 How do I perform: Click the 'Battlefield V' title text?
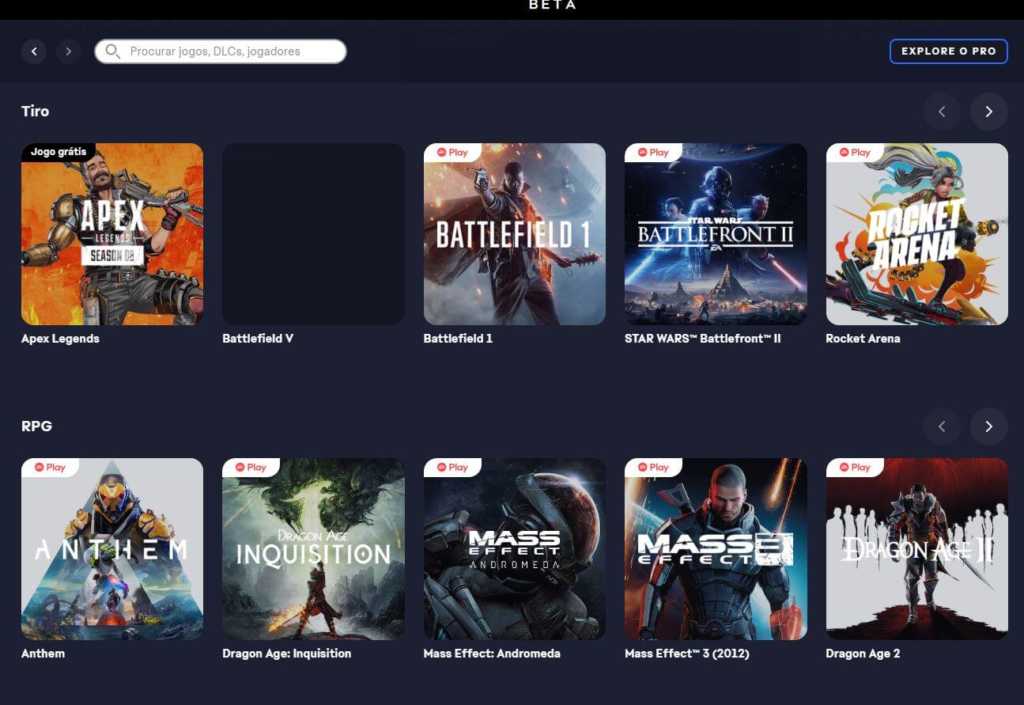click(x=258, y=338)
